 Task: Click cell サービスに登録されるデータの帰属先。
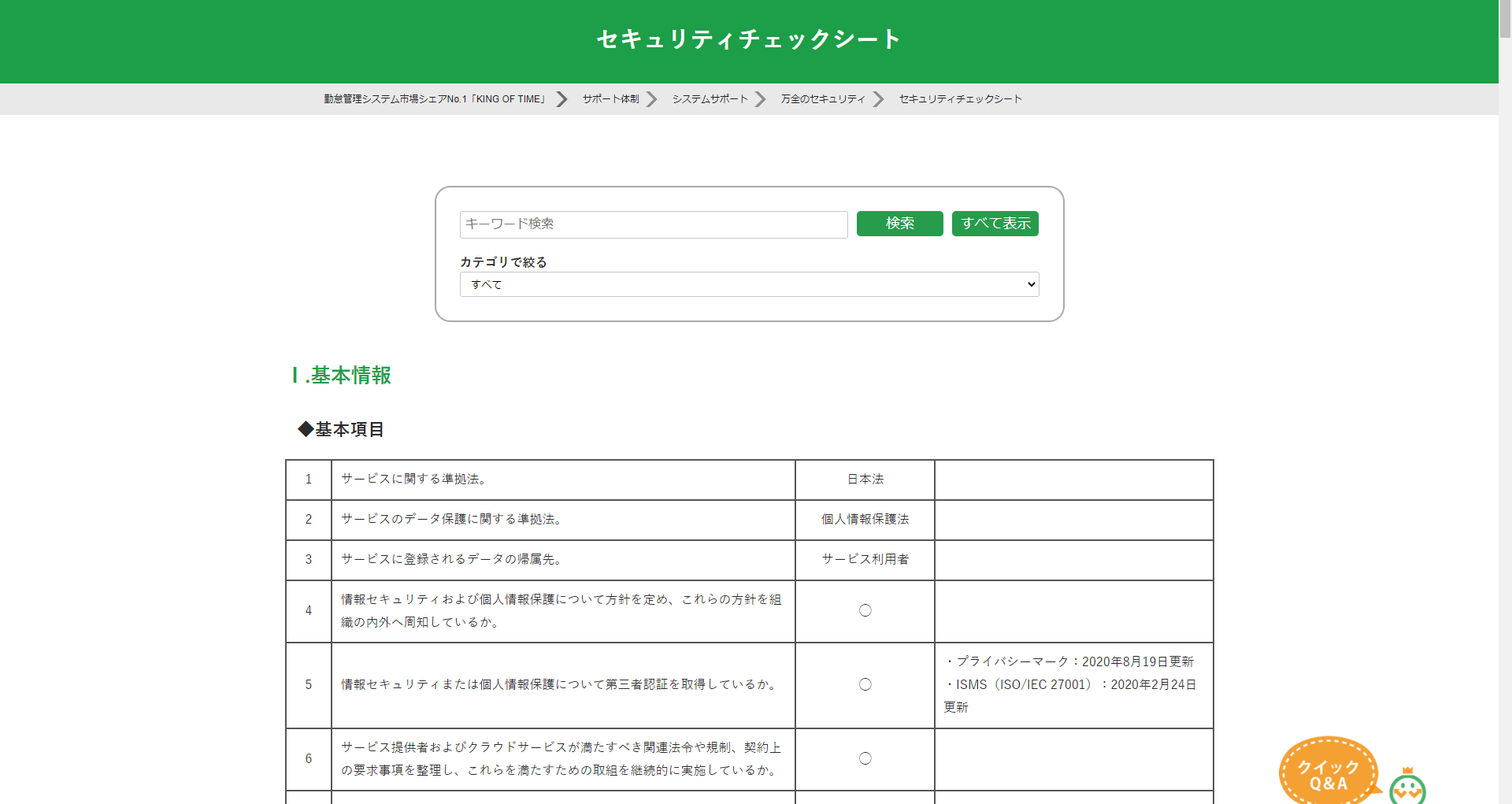[563, 560]
